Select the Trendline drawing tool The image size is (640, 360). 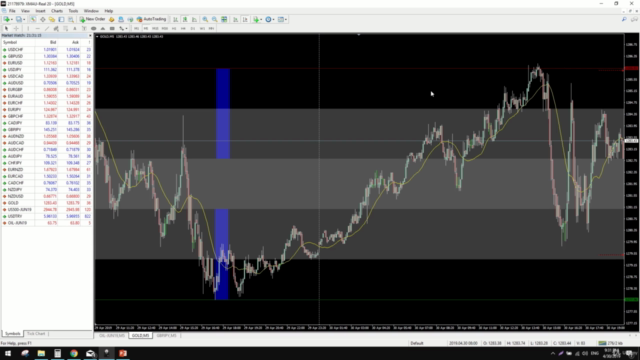(47, 29)
